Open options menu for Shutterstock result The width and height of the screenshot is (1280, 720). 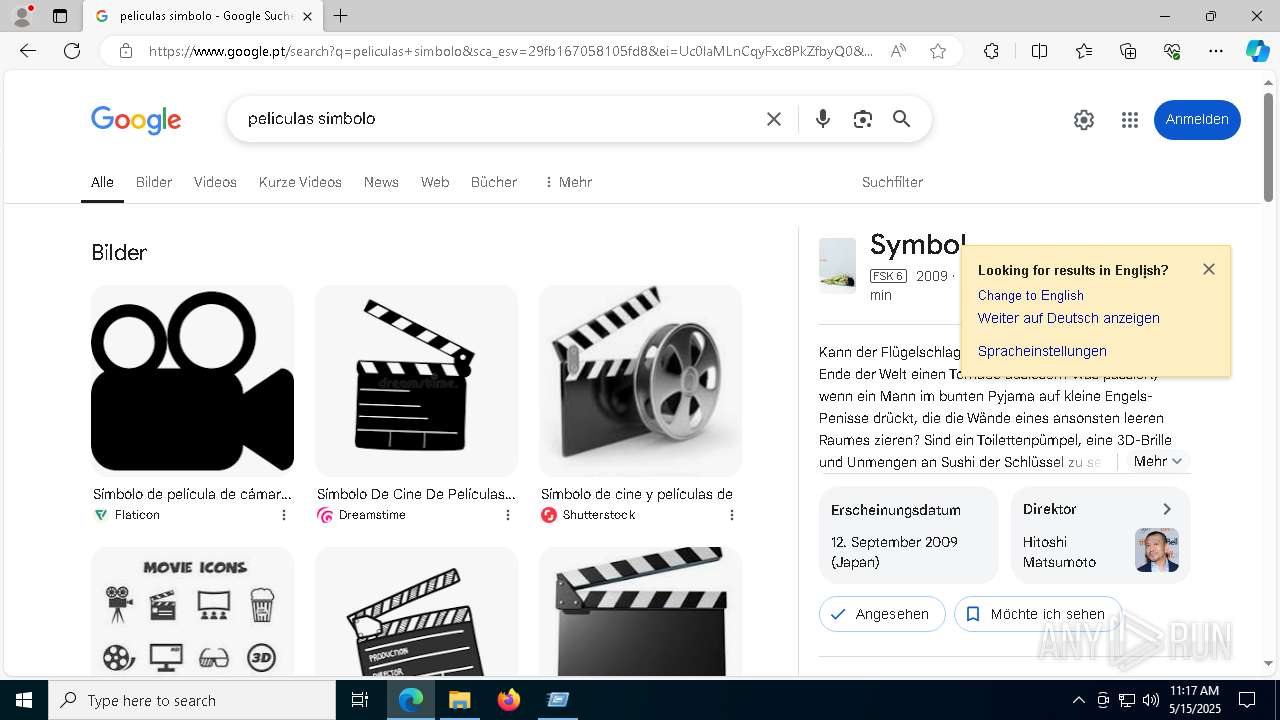tap(732, 515)
